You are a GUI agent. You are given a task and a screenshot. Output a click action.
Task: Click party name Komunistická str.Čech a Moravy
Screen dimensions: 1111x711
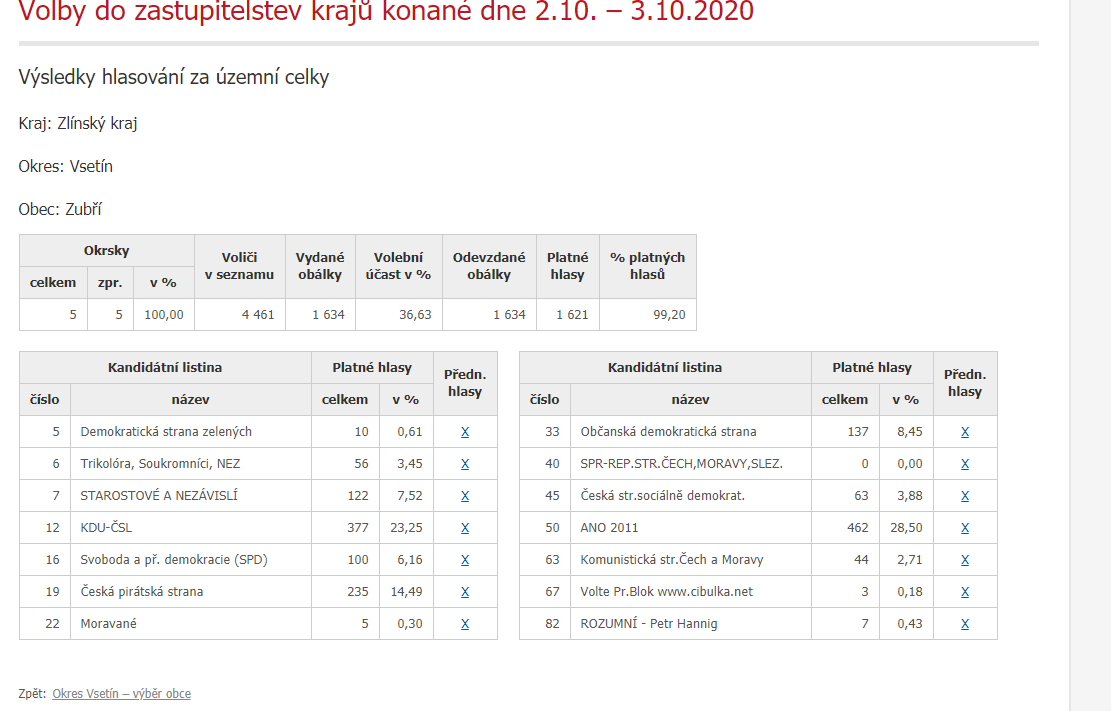[672, 559]
